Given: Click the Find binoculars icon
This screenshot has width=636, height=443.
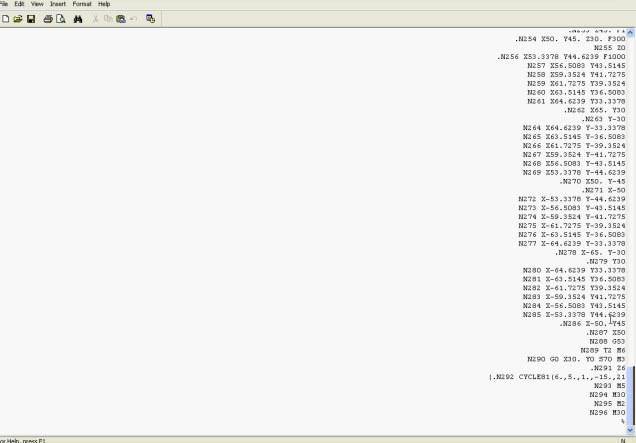Looking at the screenshot, I should coord(78,19).
